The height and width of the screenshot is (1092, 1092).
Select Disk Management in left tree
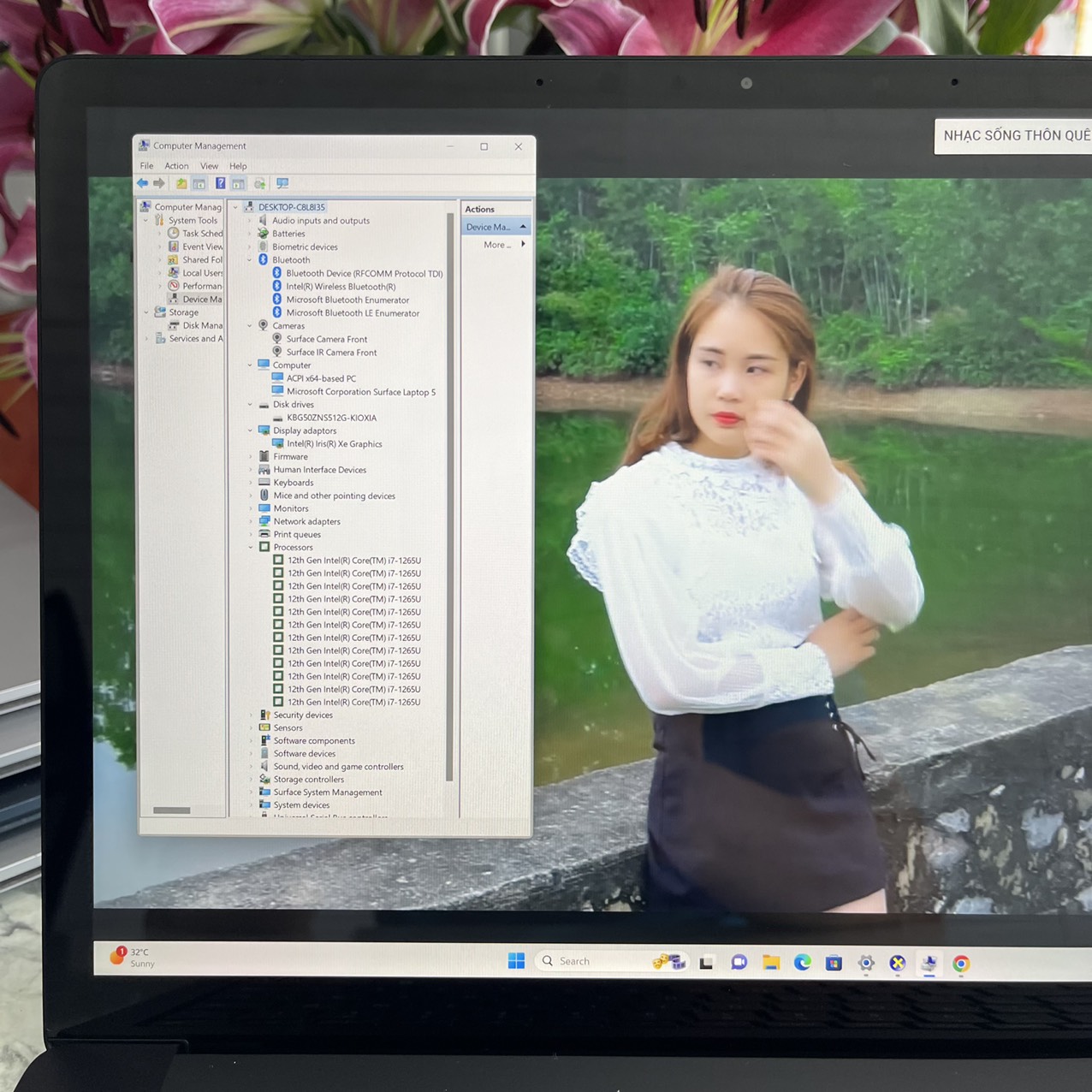[x=202, y=325]
